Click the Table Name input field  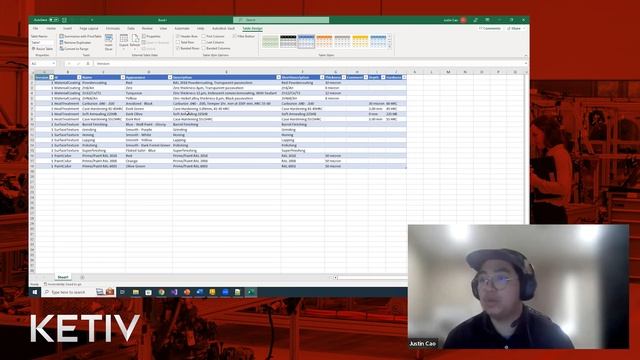coord(42,42)
